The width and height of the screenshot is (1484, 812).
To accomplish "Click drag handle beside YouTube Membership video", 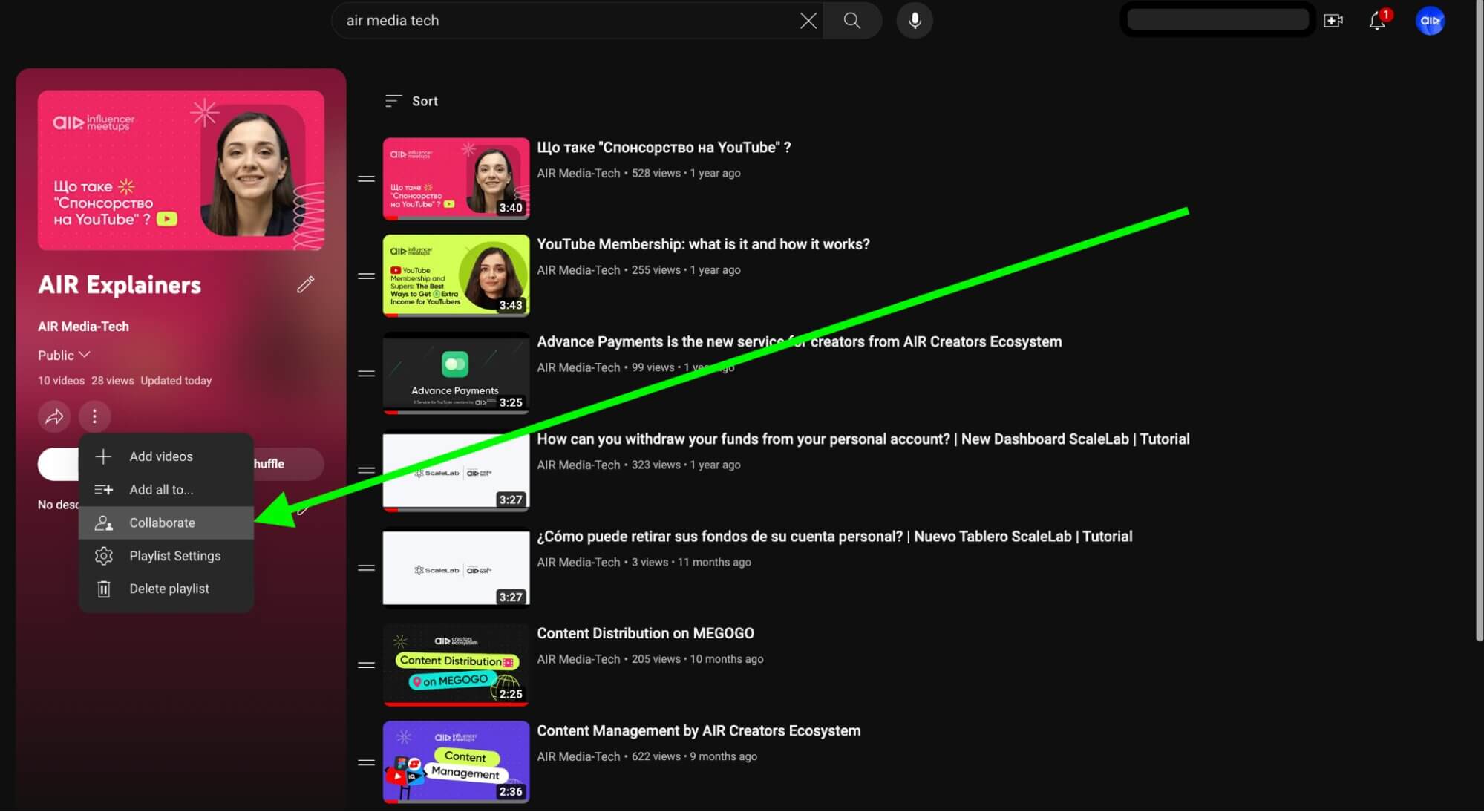I will pyautogui.click(x=366, y=276).
